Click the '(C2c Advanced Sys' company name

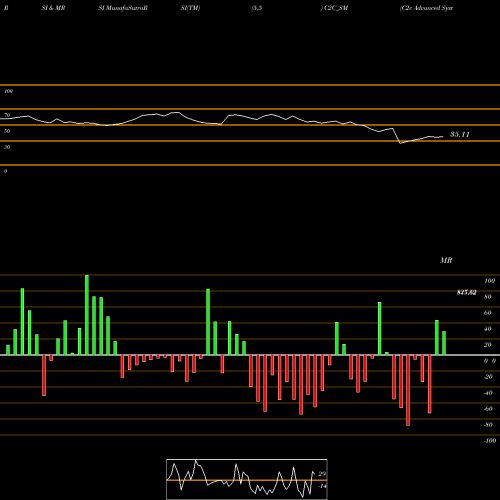[x=426, y=8]
